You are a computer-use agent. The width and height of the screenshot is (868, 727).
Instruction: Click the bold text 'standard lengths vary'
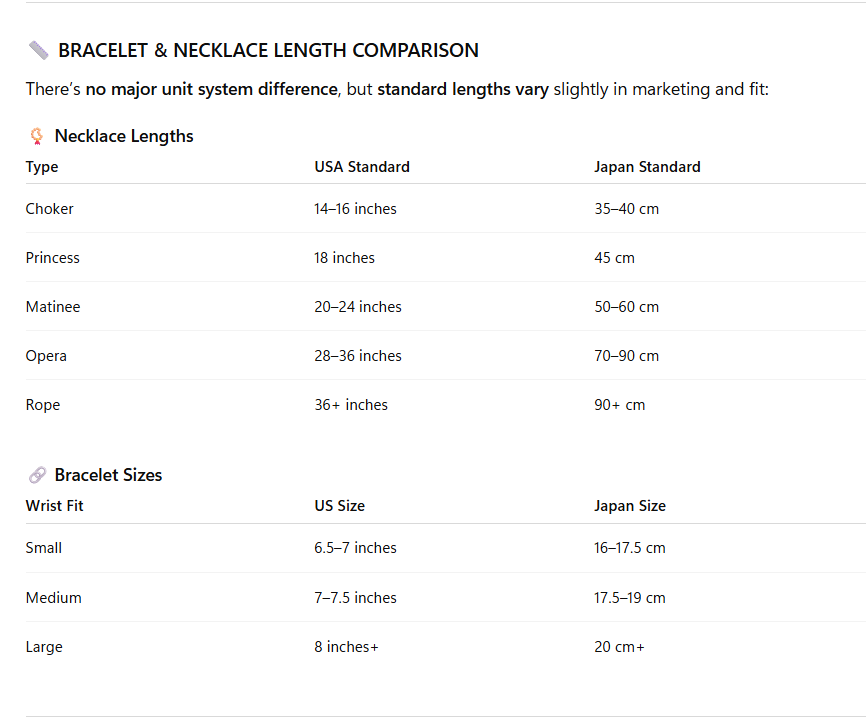463,89
